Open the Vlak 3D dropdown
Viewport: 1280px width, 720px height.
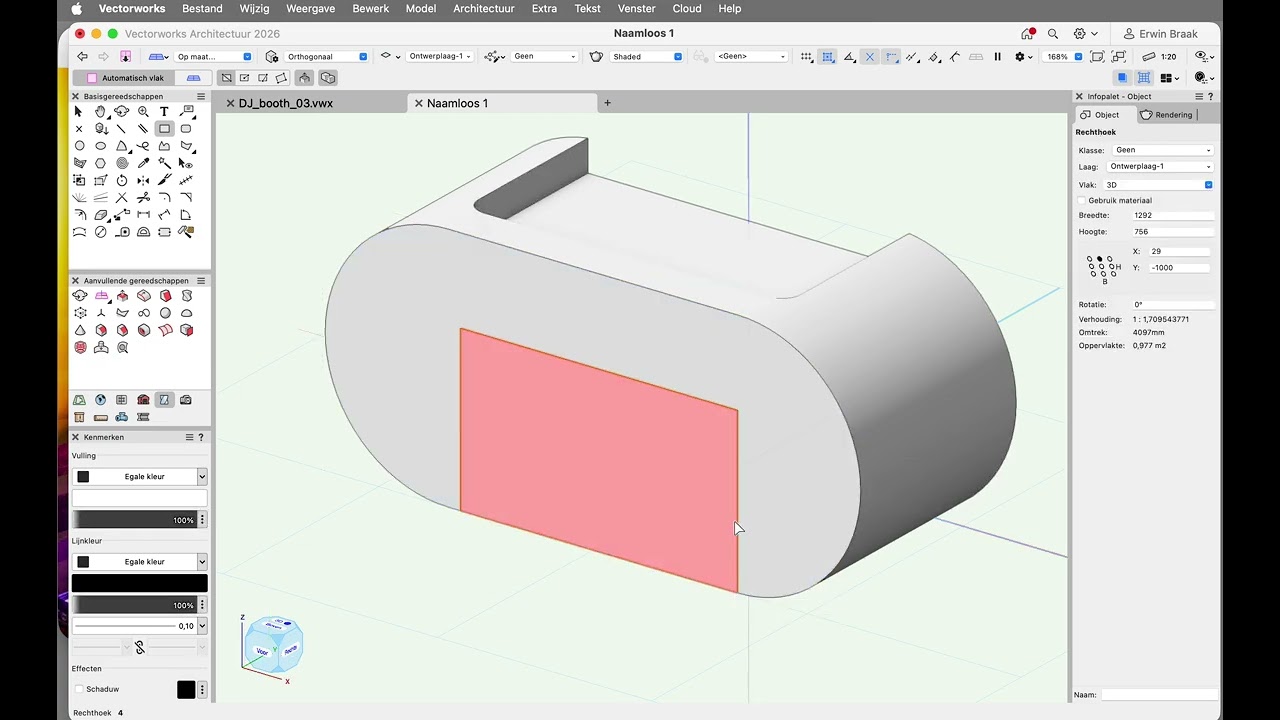pos(1159,185)
